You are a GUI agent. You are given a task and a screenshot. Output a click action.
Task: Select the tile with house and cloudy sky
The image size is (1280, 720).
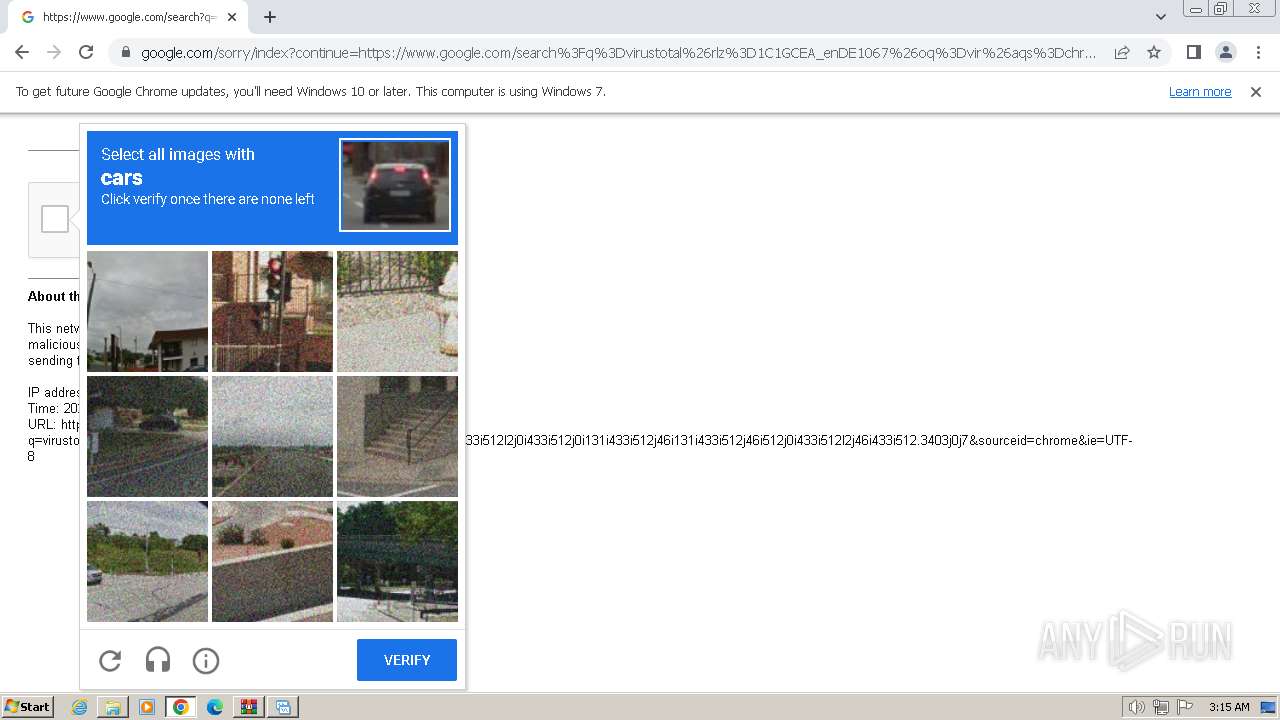click(147, 311)
